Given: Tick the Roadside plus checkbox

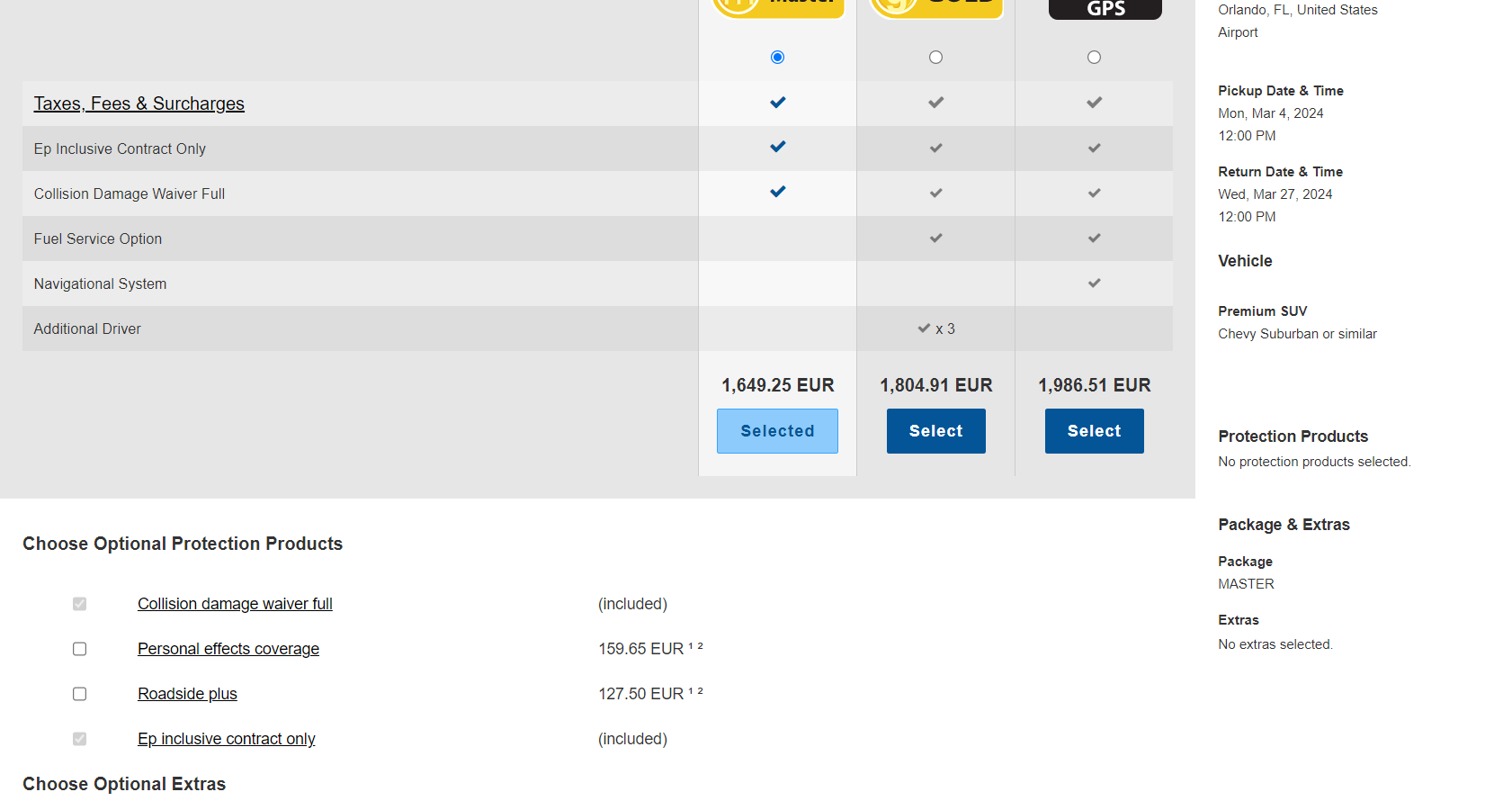Looking at the screenshot, I should pyautogui.click(x=80, y=694).
